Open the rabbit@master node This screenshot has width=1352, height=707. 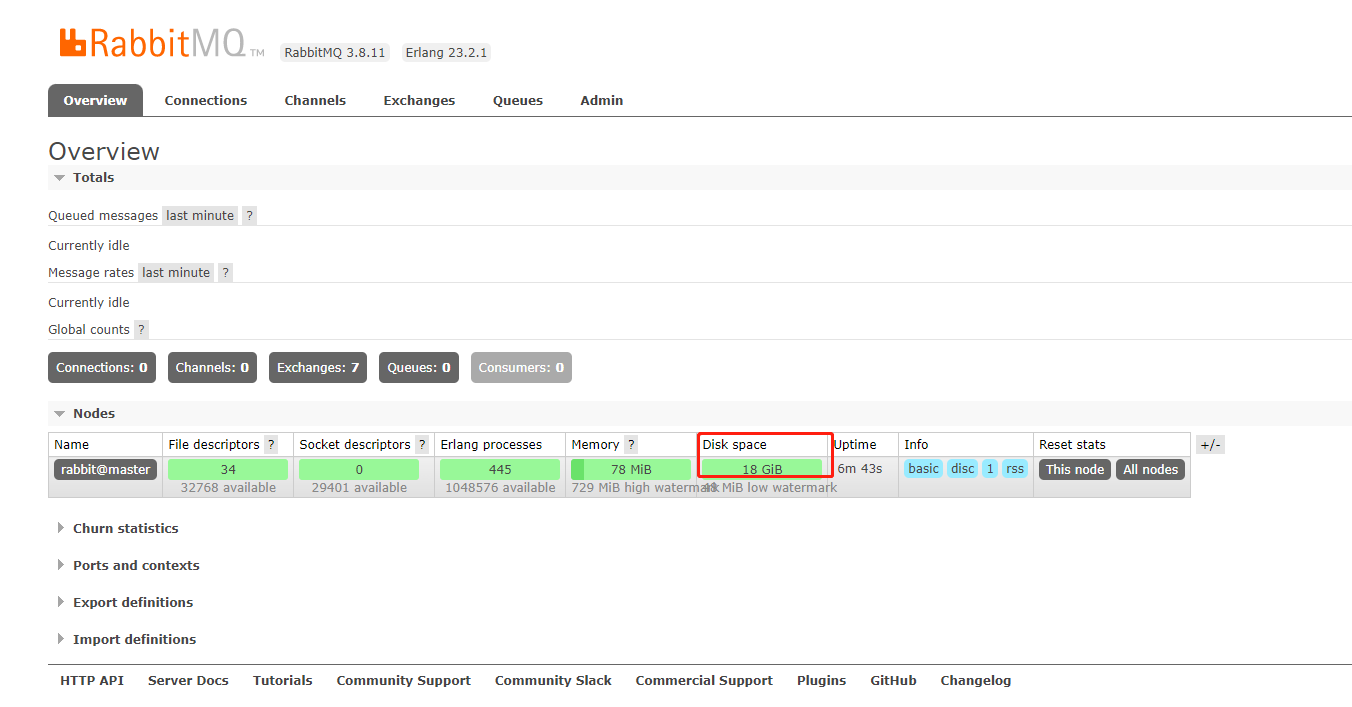(106, 470)
